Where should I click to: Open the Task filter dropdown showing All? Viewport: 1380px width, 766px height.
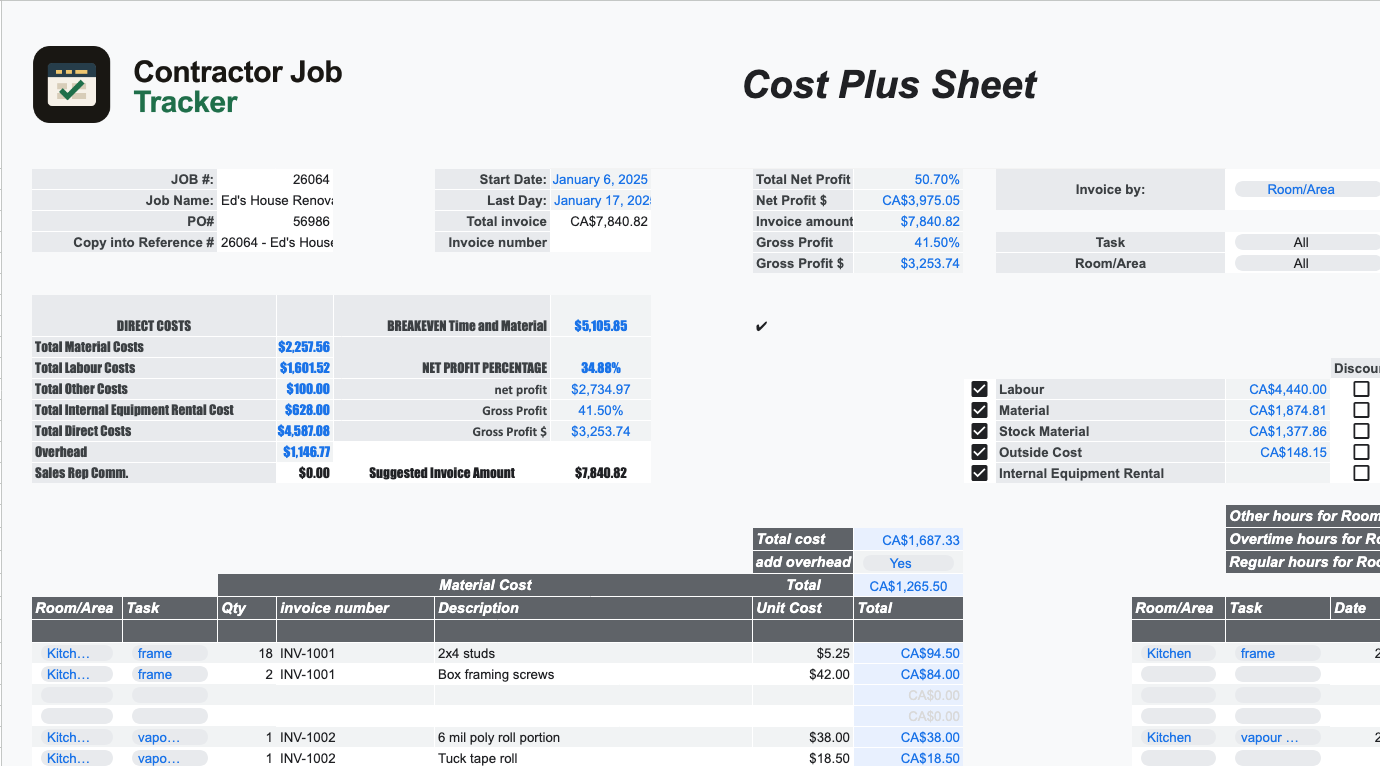(x=1307, y=242)
